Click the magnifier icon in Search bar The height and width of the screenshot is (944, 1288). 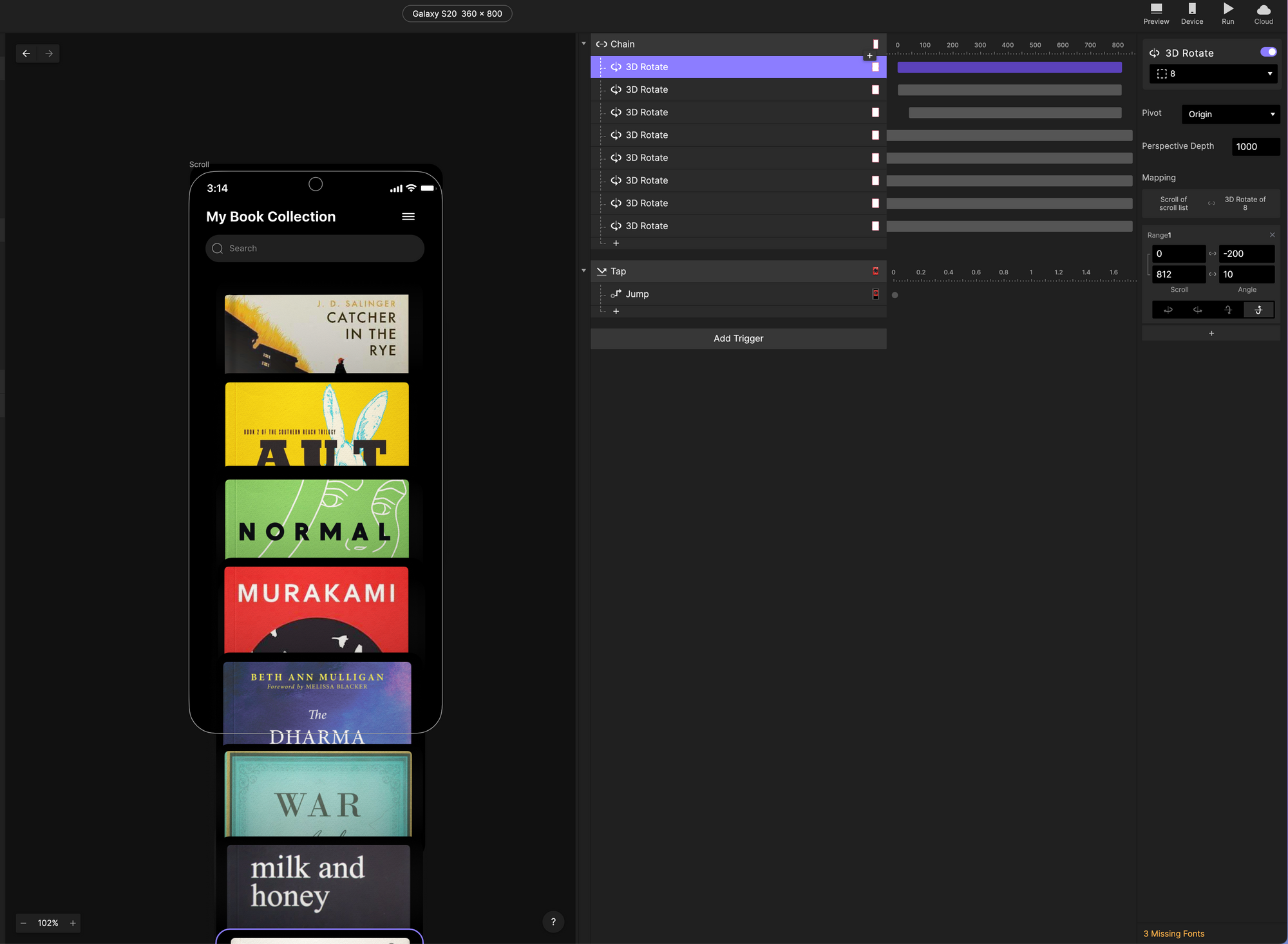pyautogui.click(x=218, y=249)
